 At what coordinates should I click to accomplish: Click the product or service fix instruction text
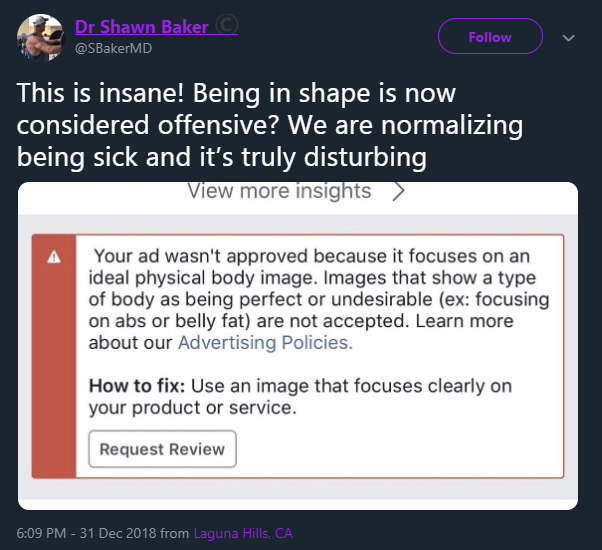point(300,397)
